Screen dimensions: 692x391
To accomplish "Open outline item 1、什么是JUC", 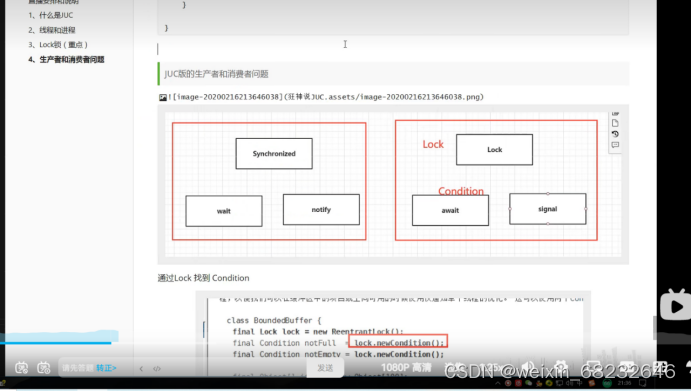I will 51,15.
